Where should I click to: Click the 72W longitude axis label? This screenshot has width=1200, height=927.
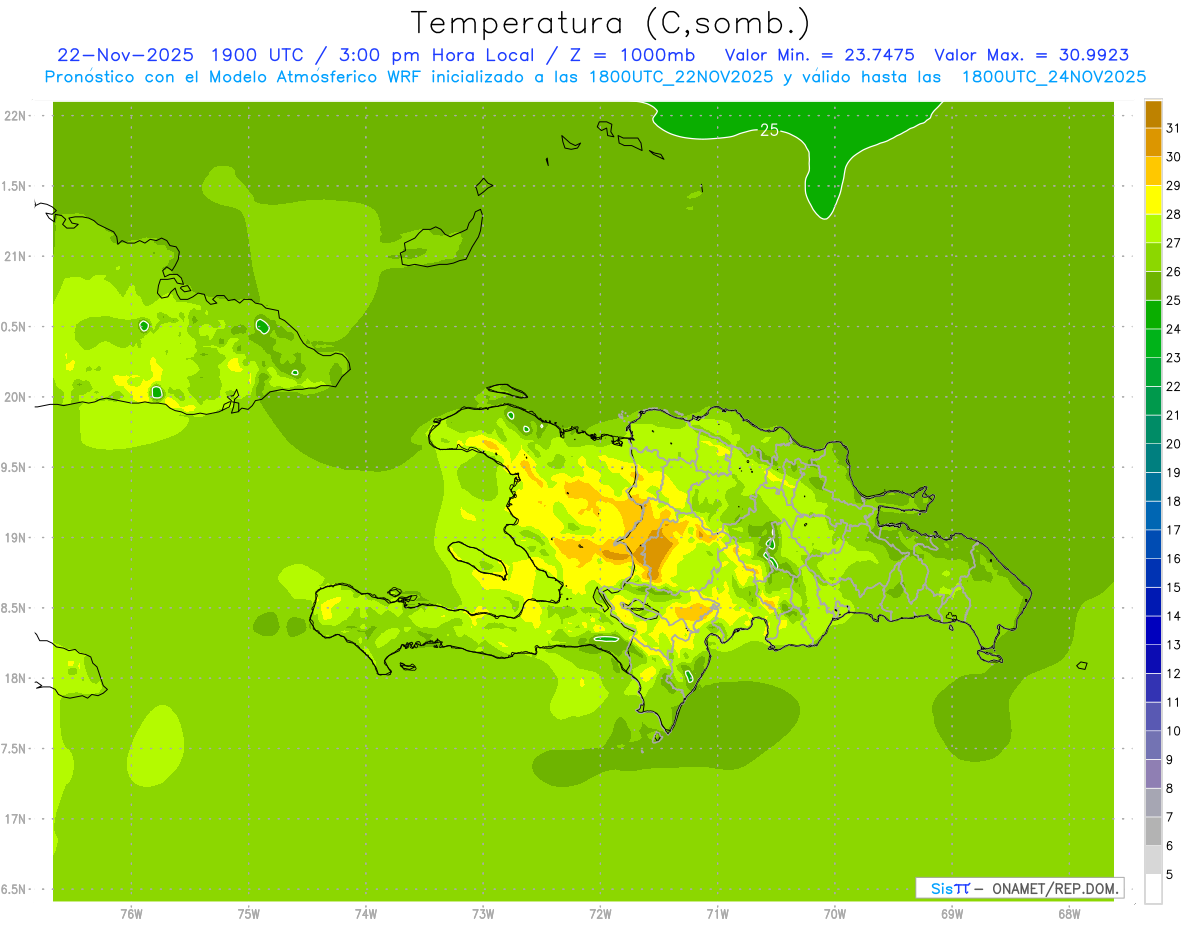pyautogui.click(x=600, y=913)
